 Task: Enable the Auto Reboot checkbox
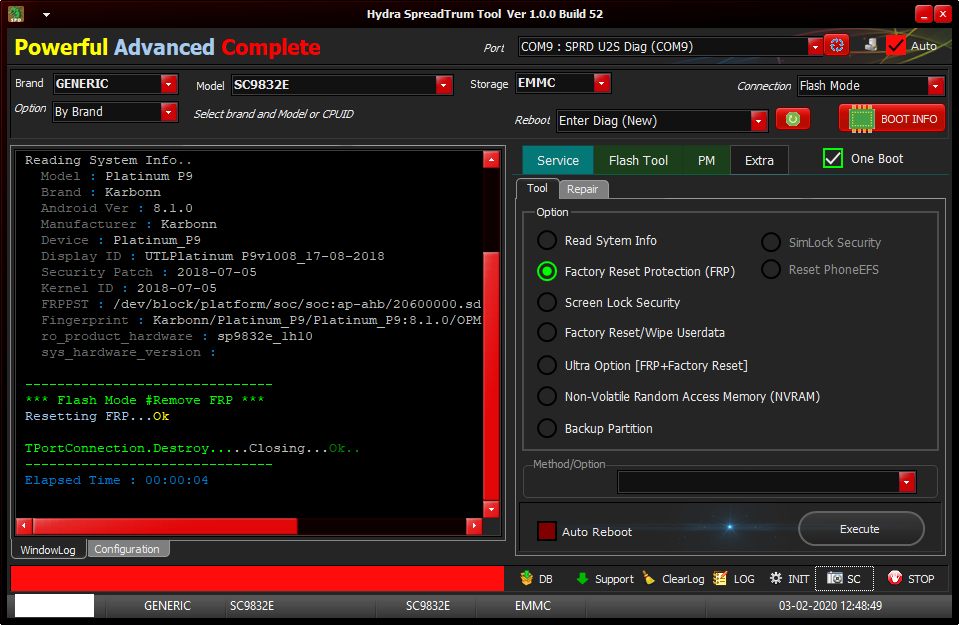coord(547,532)
